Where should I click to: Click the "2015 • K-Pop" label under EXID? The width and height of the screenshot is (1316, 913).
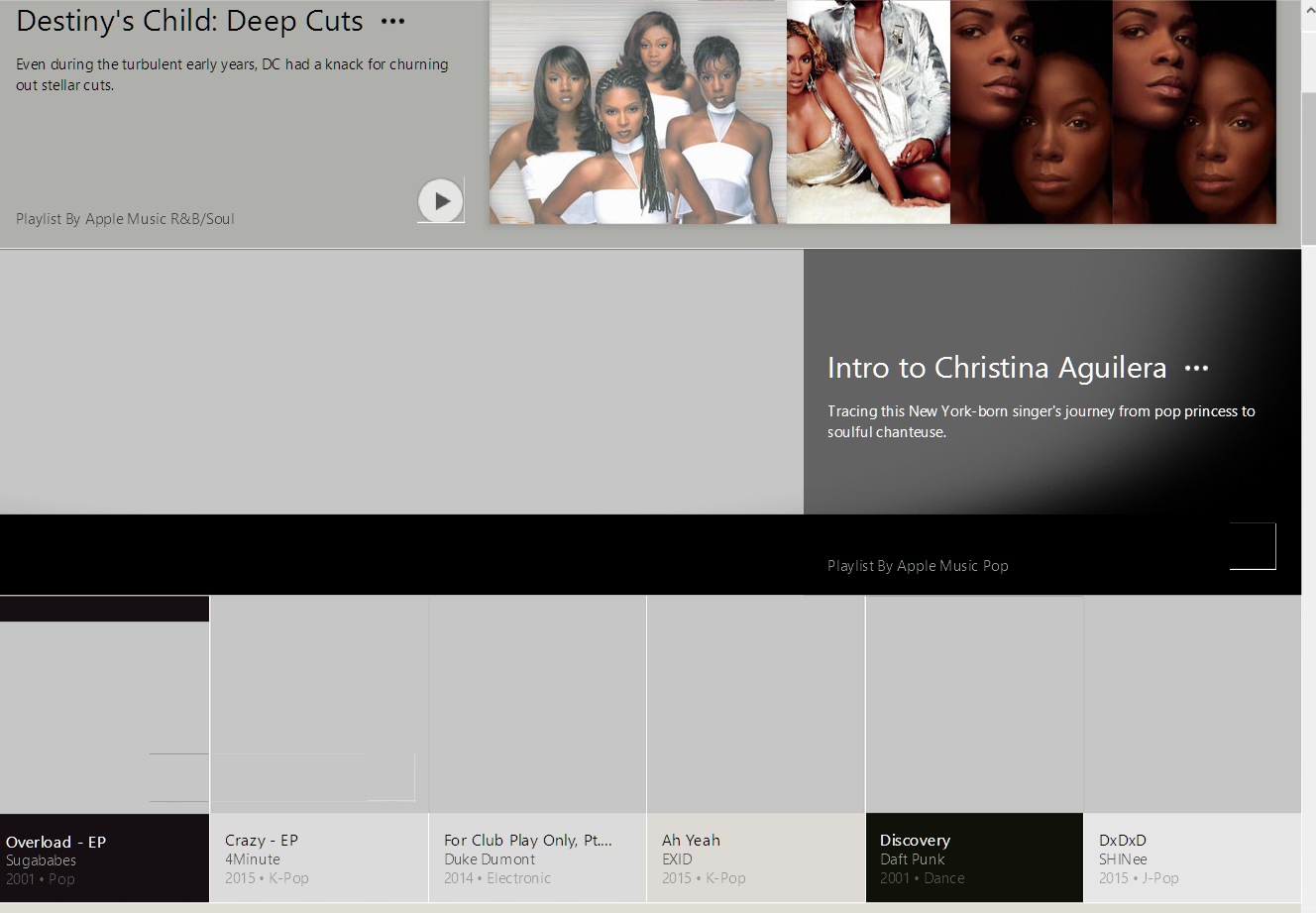[x=704, y=878]
